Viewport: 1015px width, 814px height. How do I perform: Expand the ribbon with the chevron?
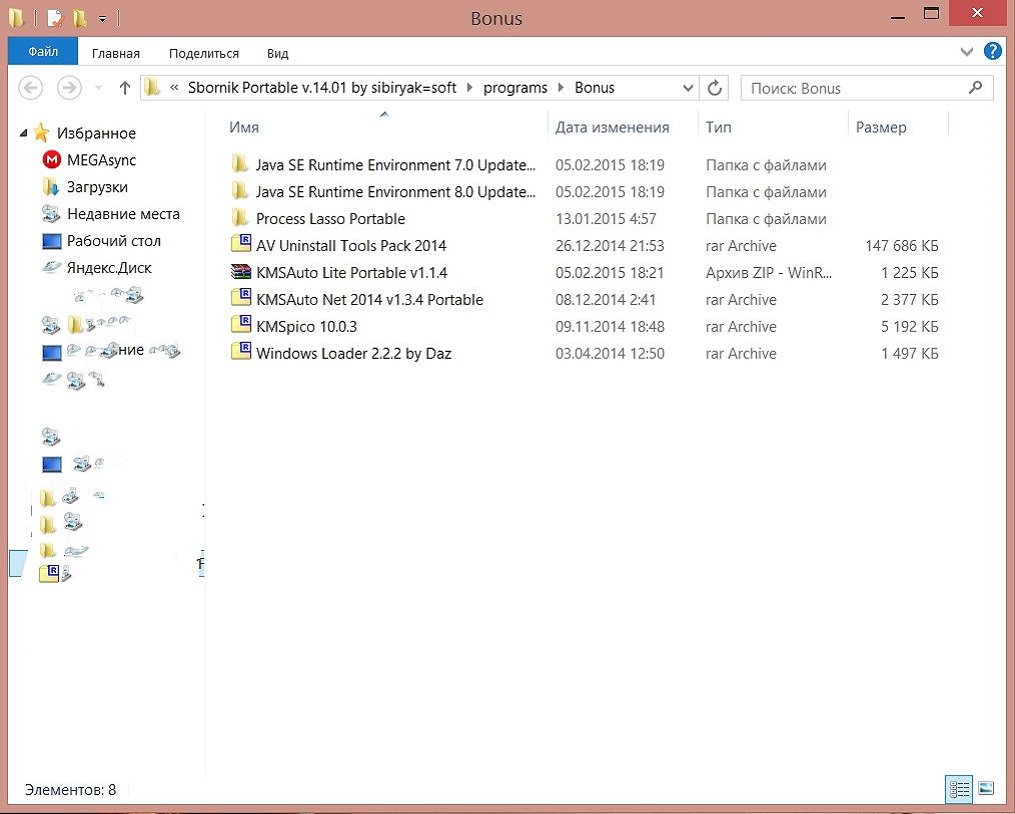[x=966, y=52]
